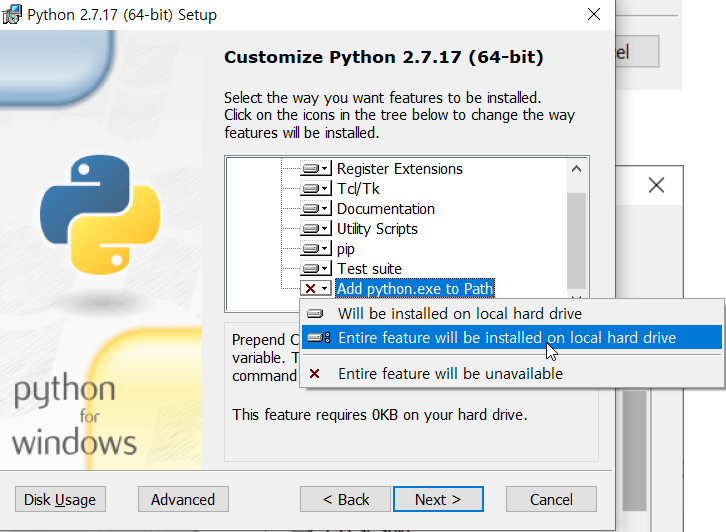
Task: Select the Test suite tree row
Action: coord(369,269)
